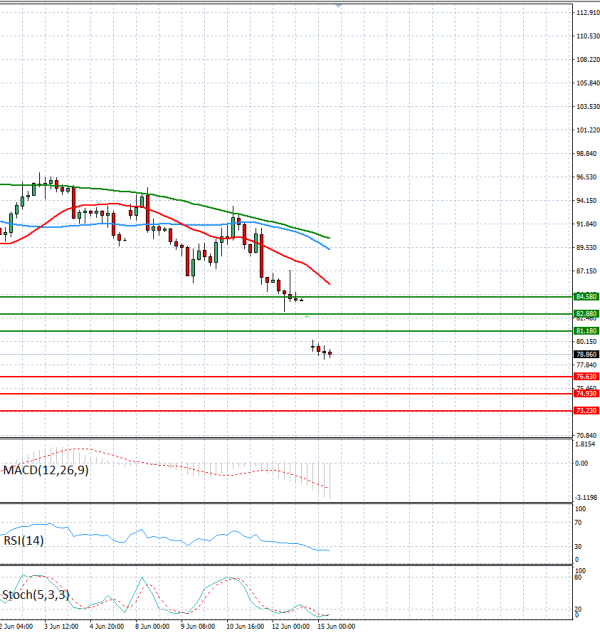Click the 110.530 price axis value
The image size is (600, 633).
pos(588,36)
